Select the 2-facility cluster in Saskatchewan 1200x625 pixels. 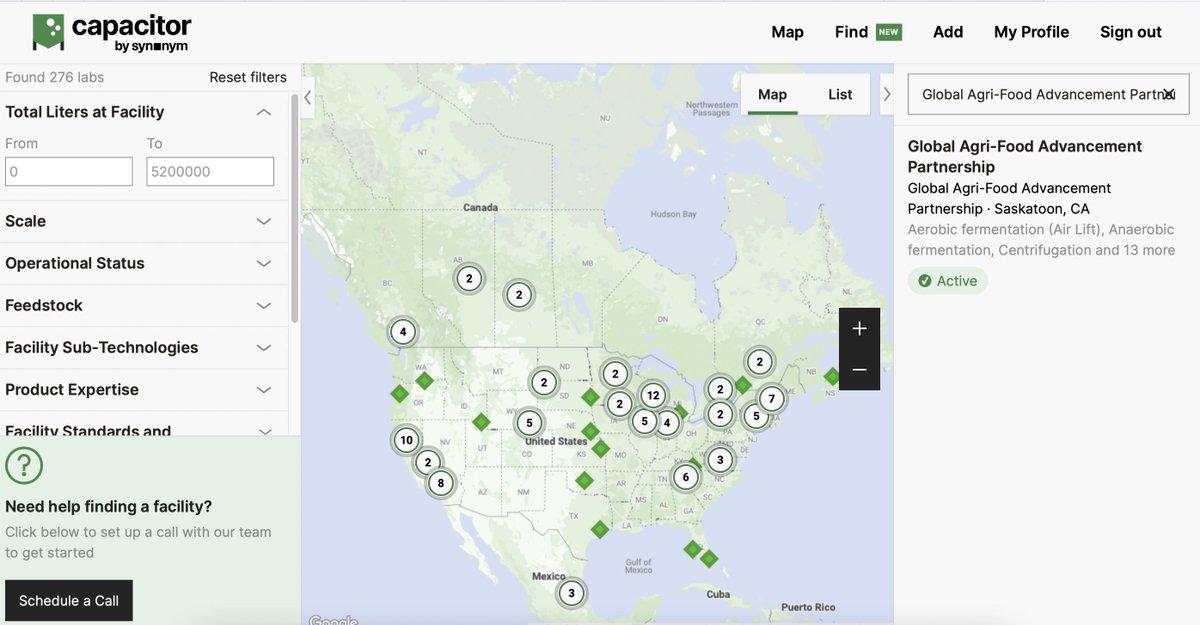click(519, 294)
